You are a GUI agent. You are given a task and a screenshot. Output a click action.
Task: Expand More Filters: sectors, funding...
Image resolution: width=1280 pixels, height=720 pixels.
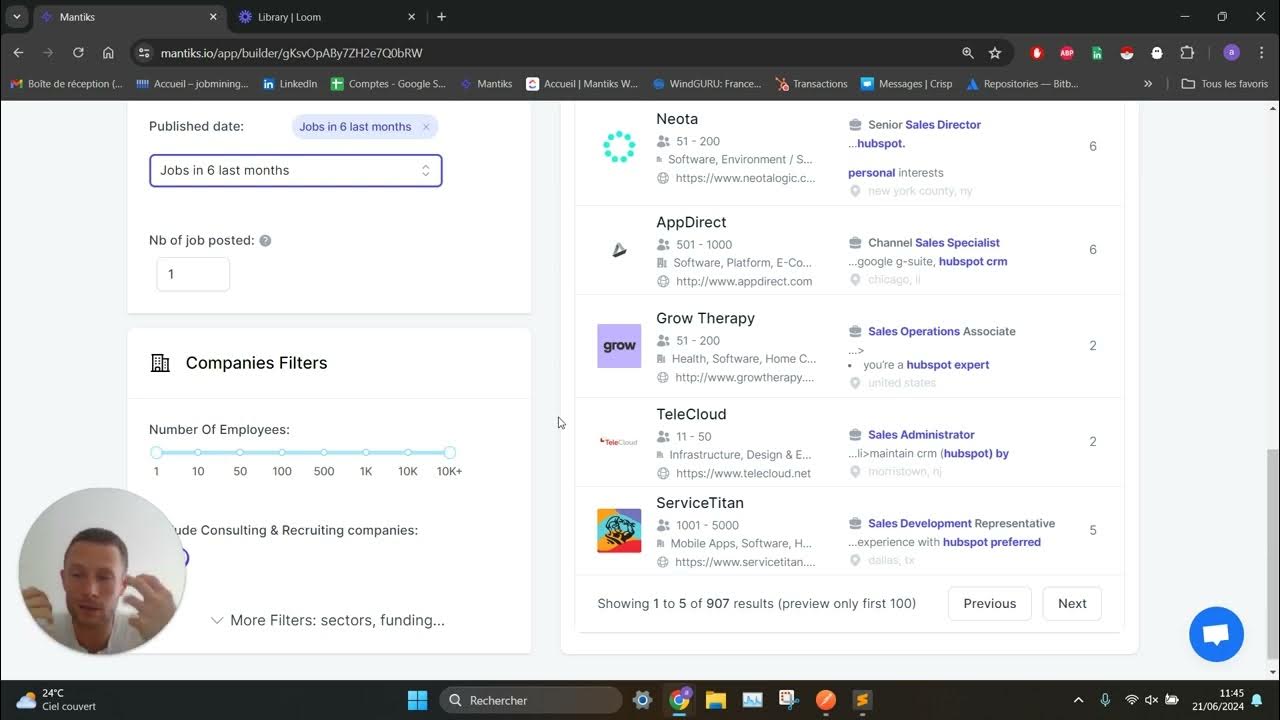click(328, 620)
